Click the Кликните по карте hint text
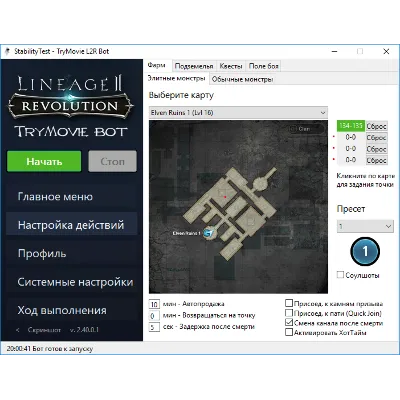 365,180
